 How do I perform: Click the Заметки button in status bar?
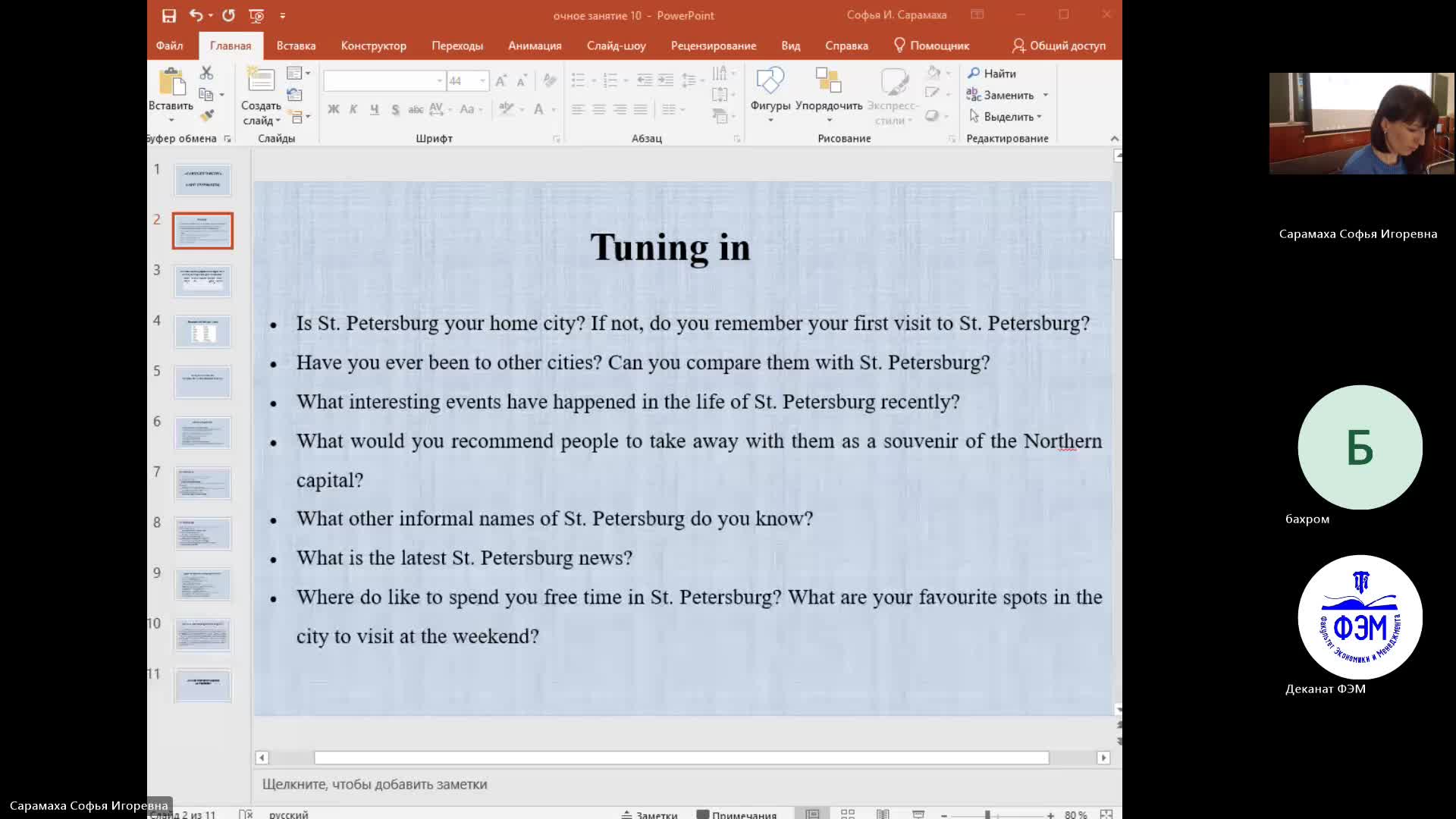[649, 814]
